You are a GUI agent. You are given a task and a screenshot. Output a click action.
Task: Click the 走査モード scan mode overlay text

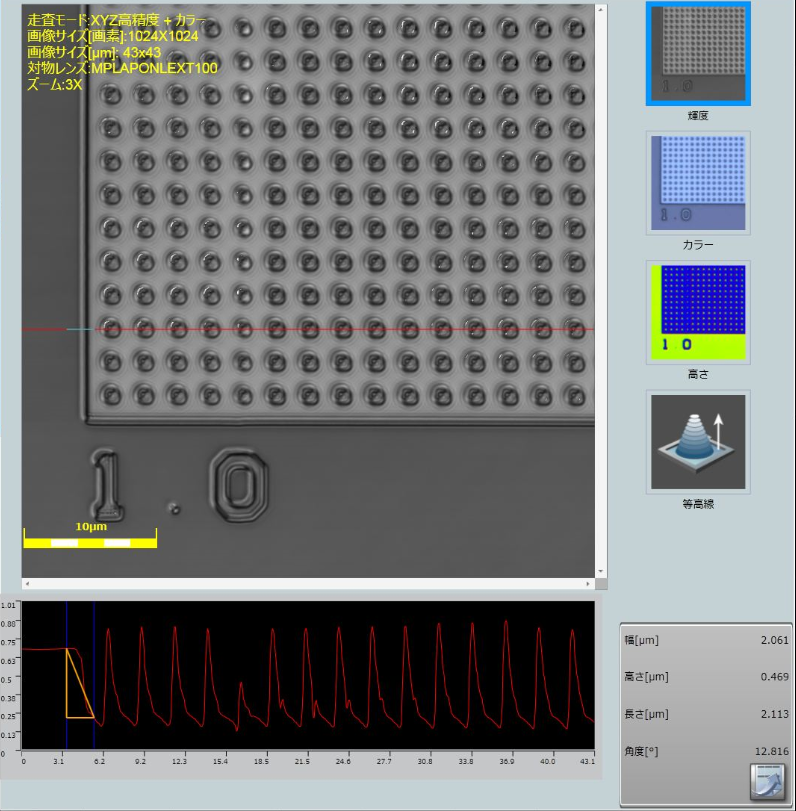tap(117, 21)
